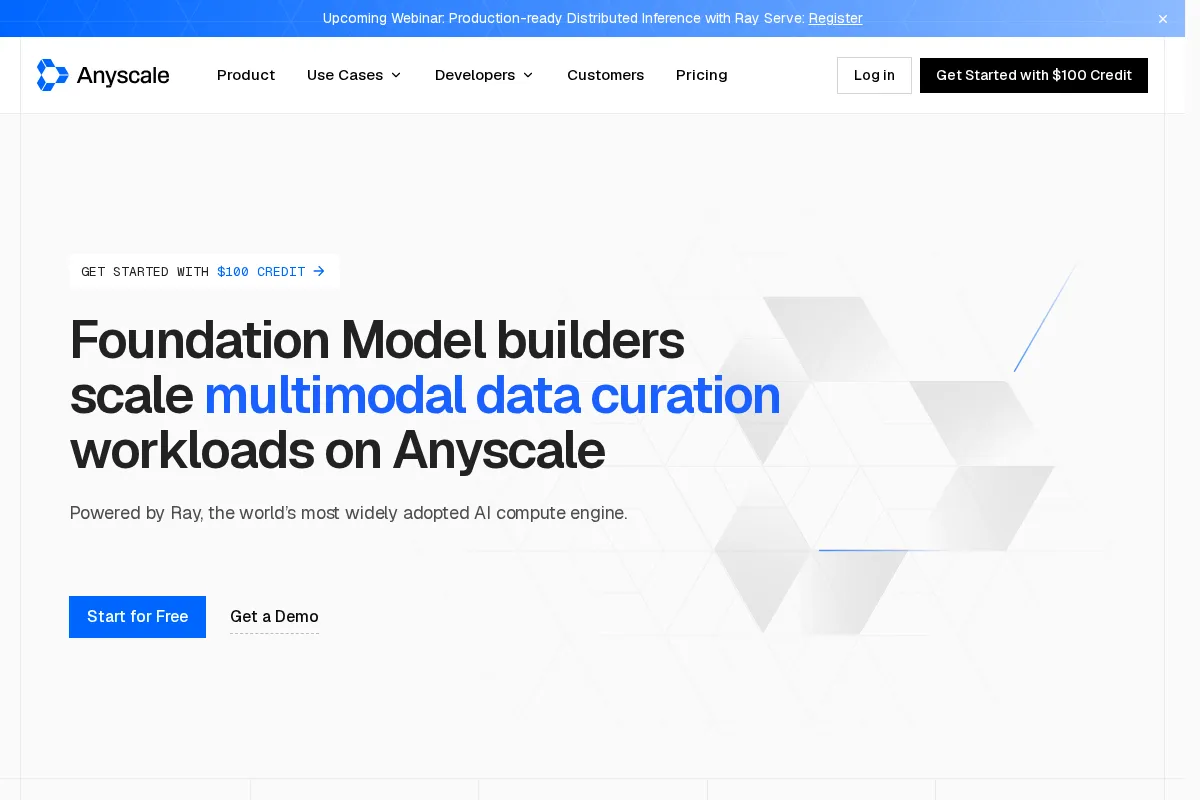Open the Product menu item
Image resolution: width=1200 pixels, height=800 pixels.
pos(246,75)
